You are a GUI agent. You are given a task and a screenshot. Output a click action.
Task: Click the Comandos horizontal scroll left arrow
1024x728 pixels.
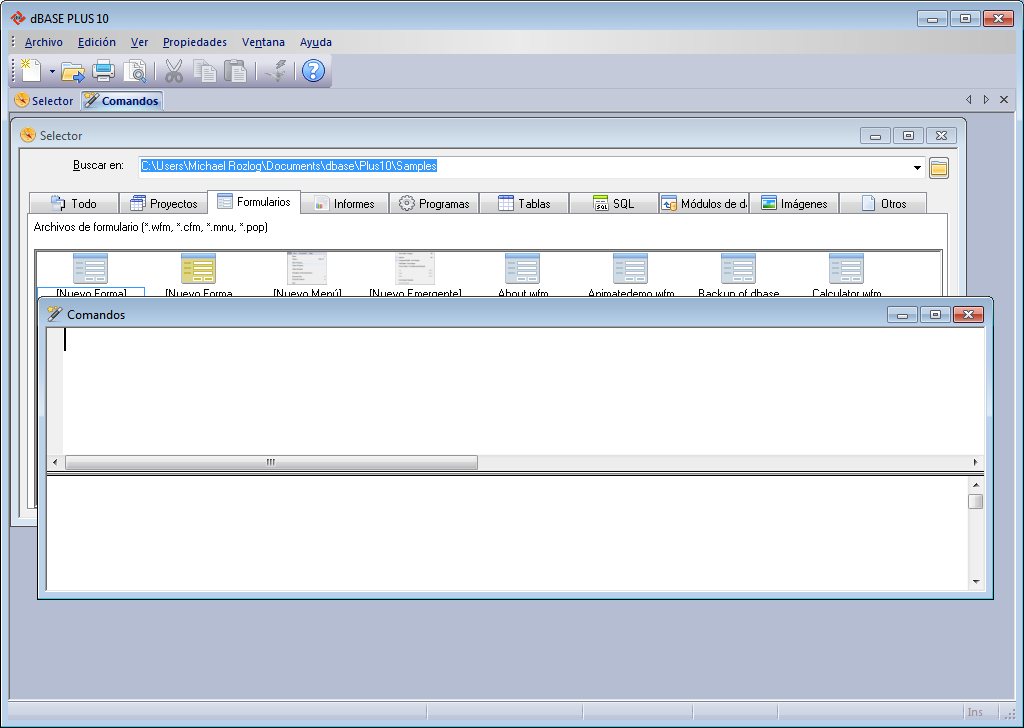click(55, 462)
